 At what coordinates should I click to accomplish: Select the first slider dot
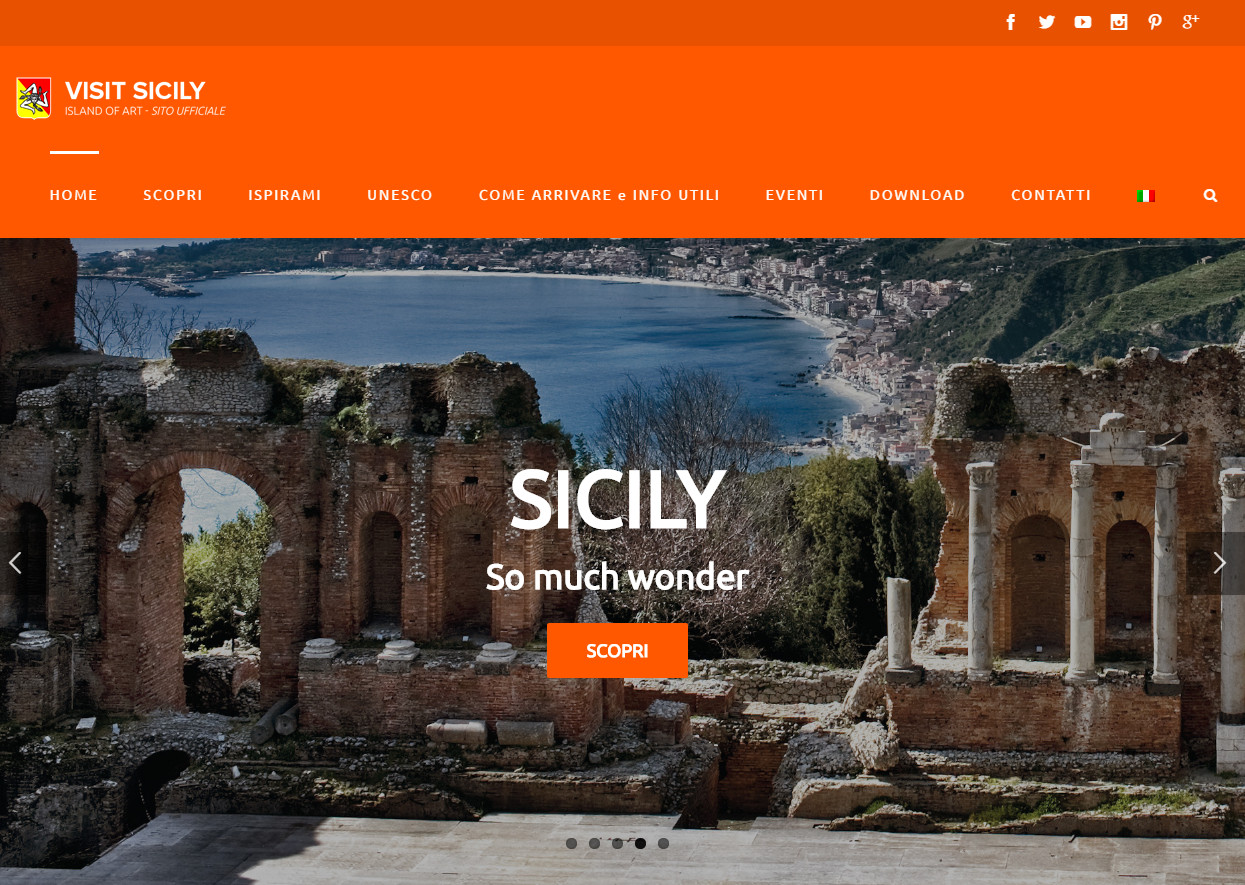click(x=572, y=843)
